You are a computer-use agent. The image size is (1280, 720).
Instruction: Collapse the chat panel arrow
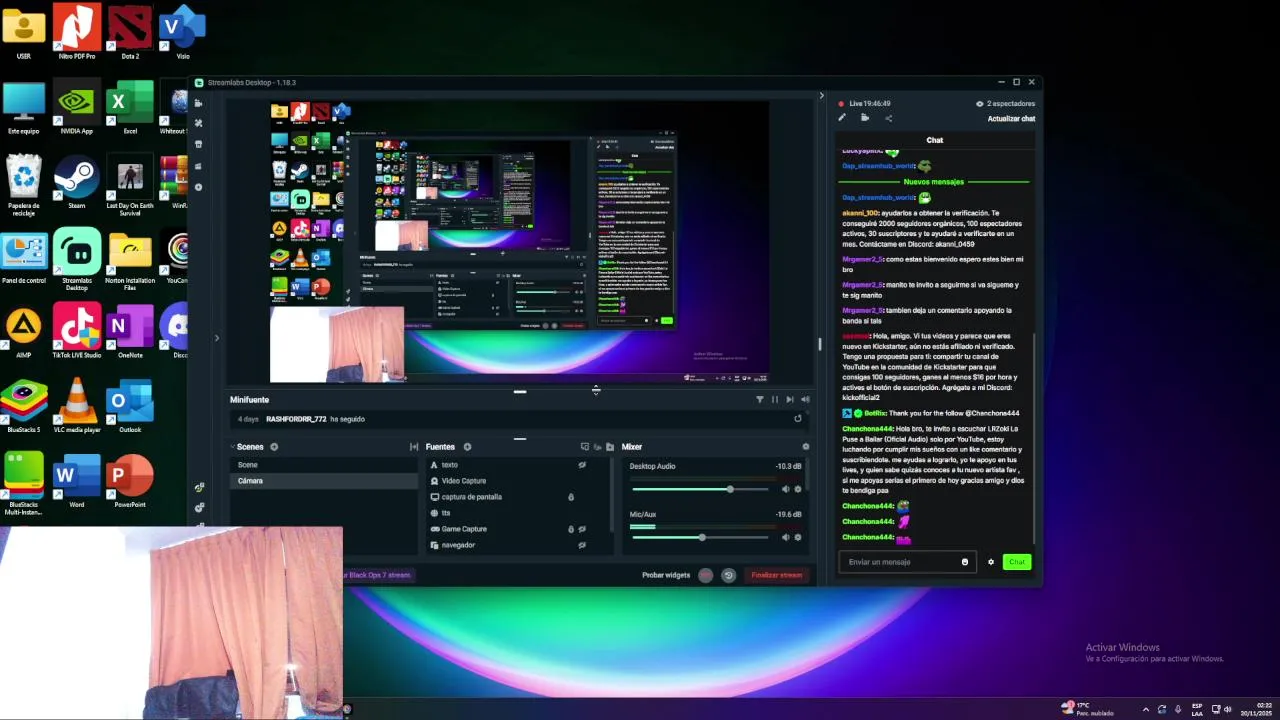(x=821, y=96)
